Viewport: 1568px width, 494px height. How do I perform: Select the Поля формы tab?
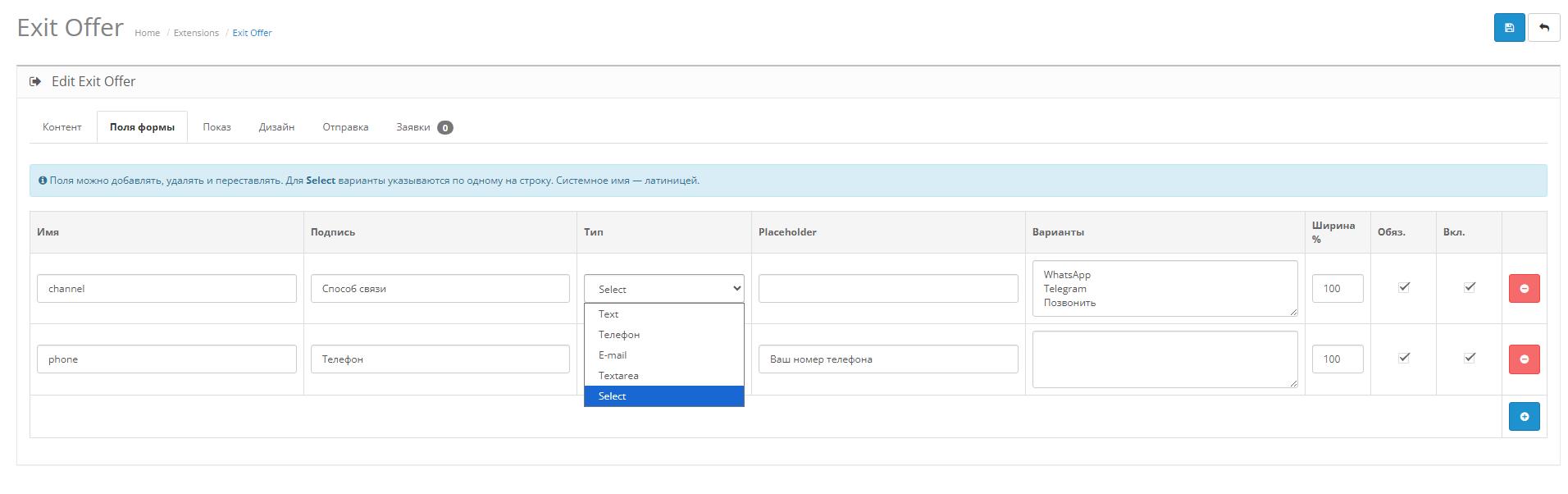[142, 127]
